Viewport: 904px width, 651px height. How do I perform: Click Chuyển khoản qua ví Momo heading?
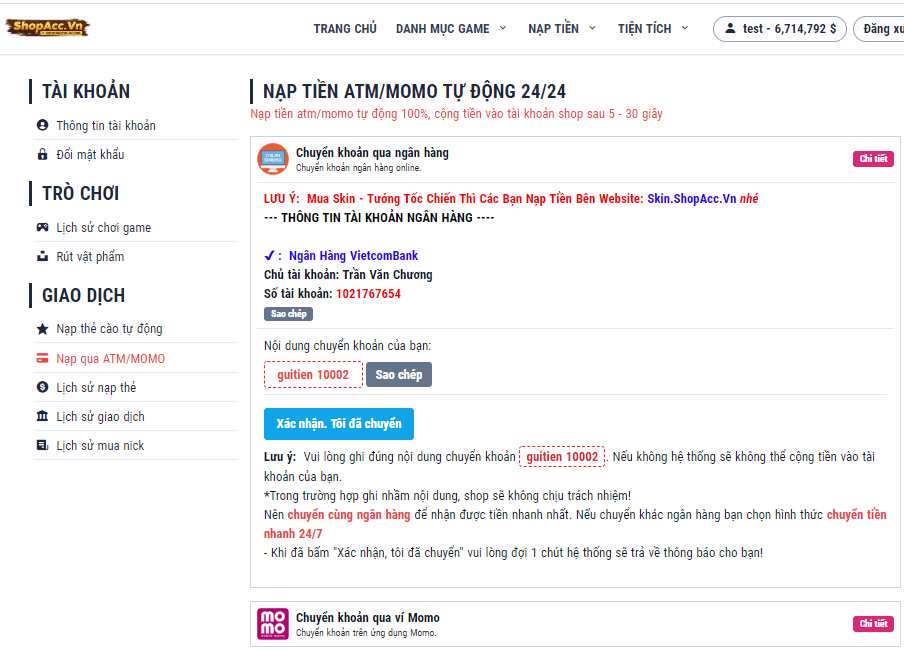[367, 618]
